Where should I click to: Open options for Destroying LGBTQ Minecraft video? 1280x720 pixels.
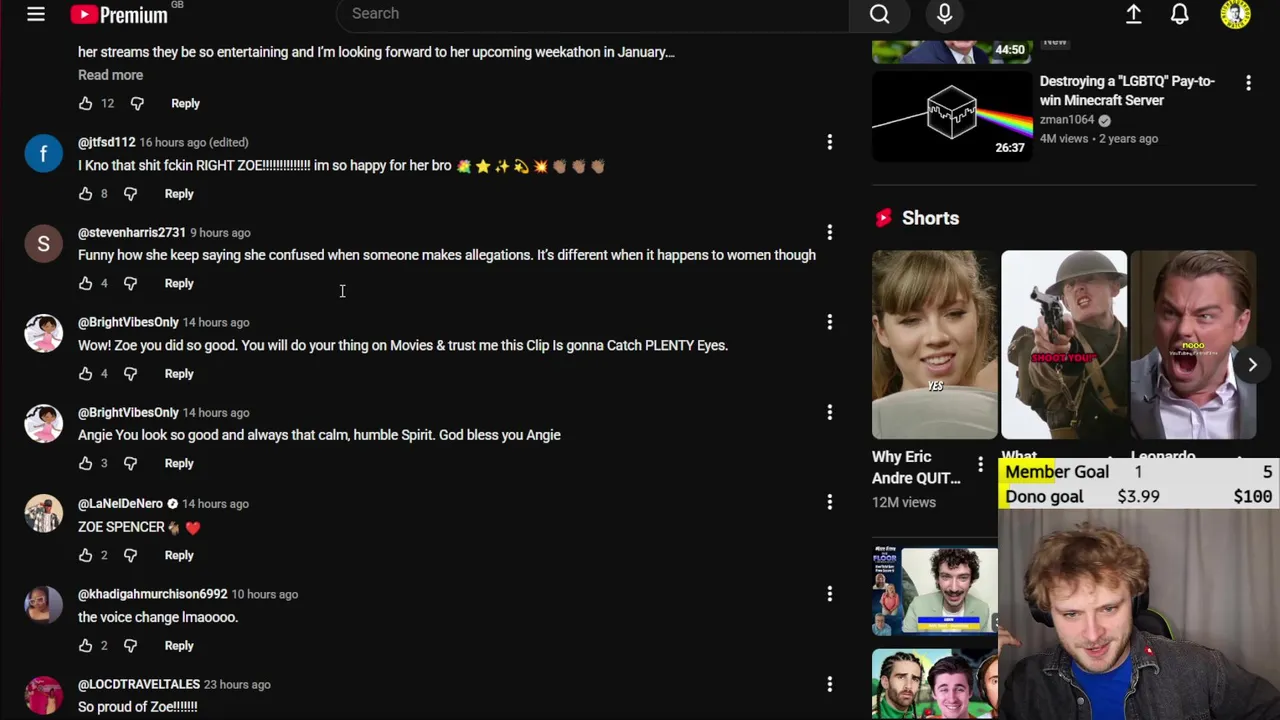click(x=1248, y=83)
